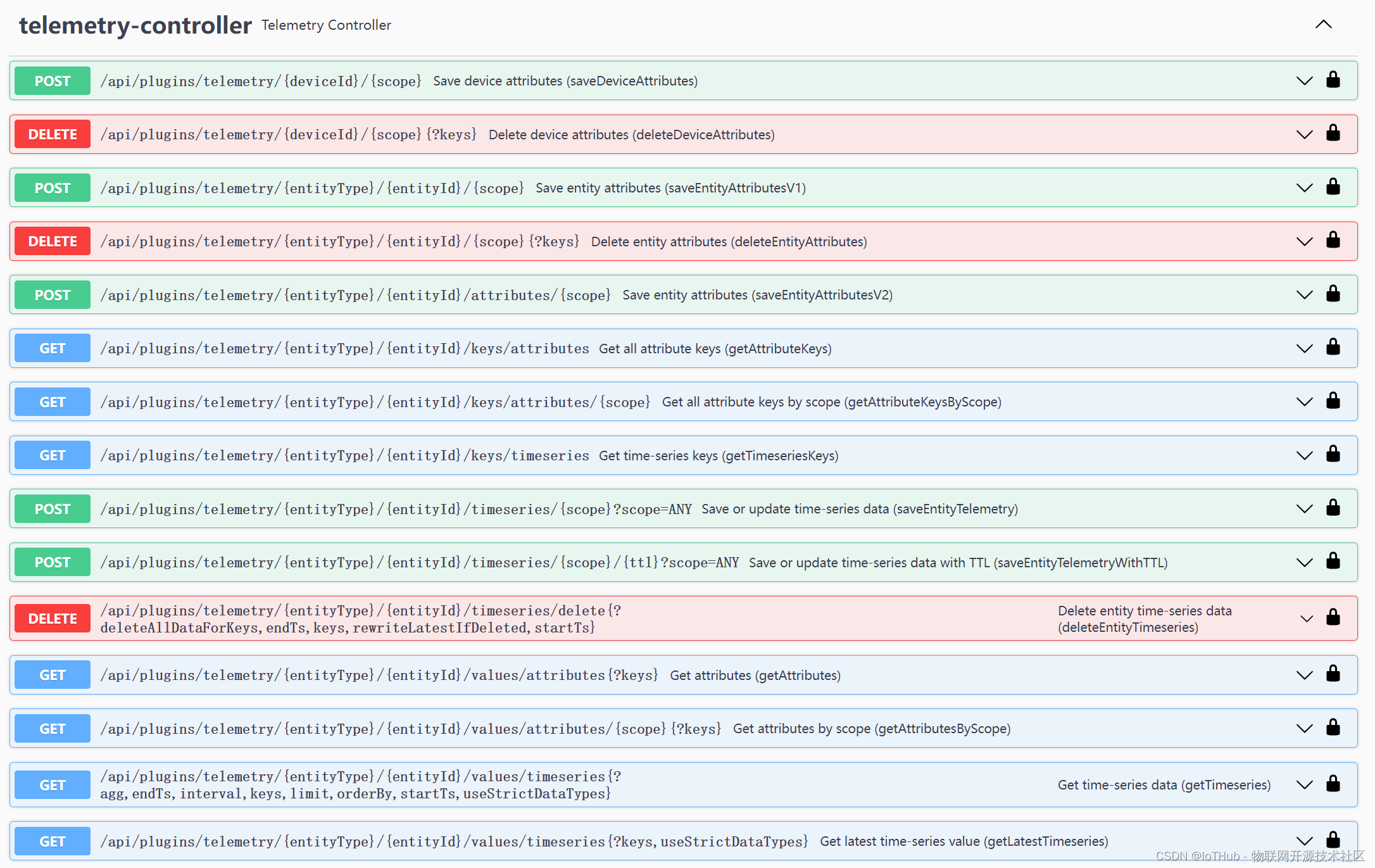Click DELETE button for deleteEntityTimeseries

pyautogui.click(x=53, y=619)
